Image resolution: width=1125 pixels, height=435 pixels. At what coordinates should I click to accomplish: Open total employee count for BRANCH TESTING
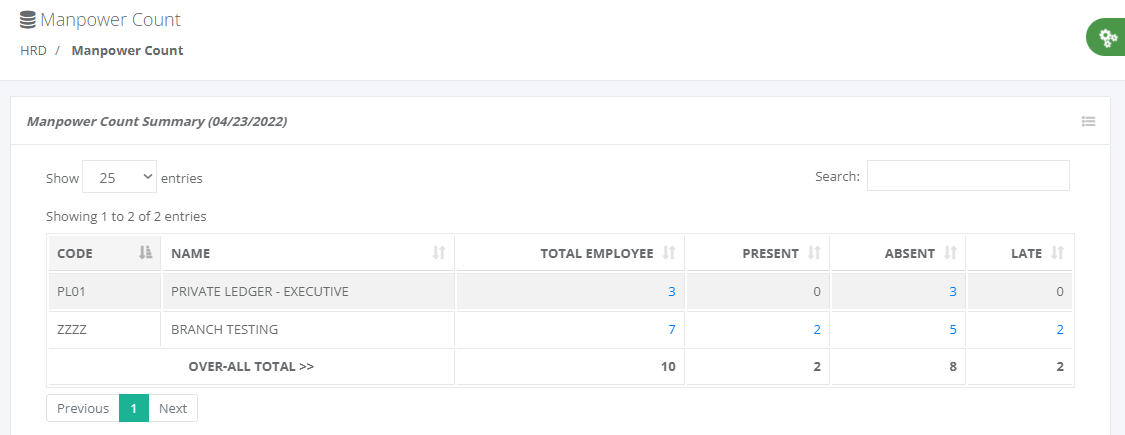pos(671,329)
